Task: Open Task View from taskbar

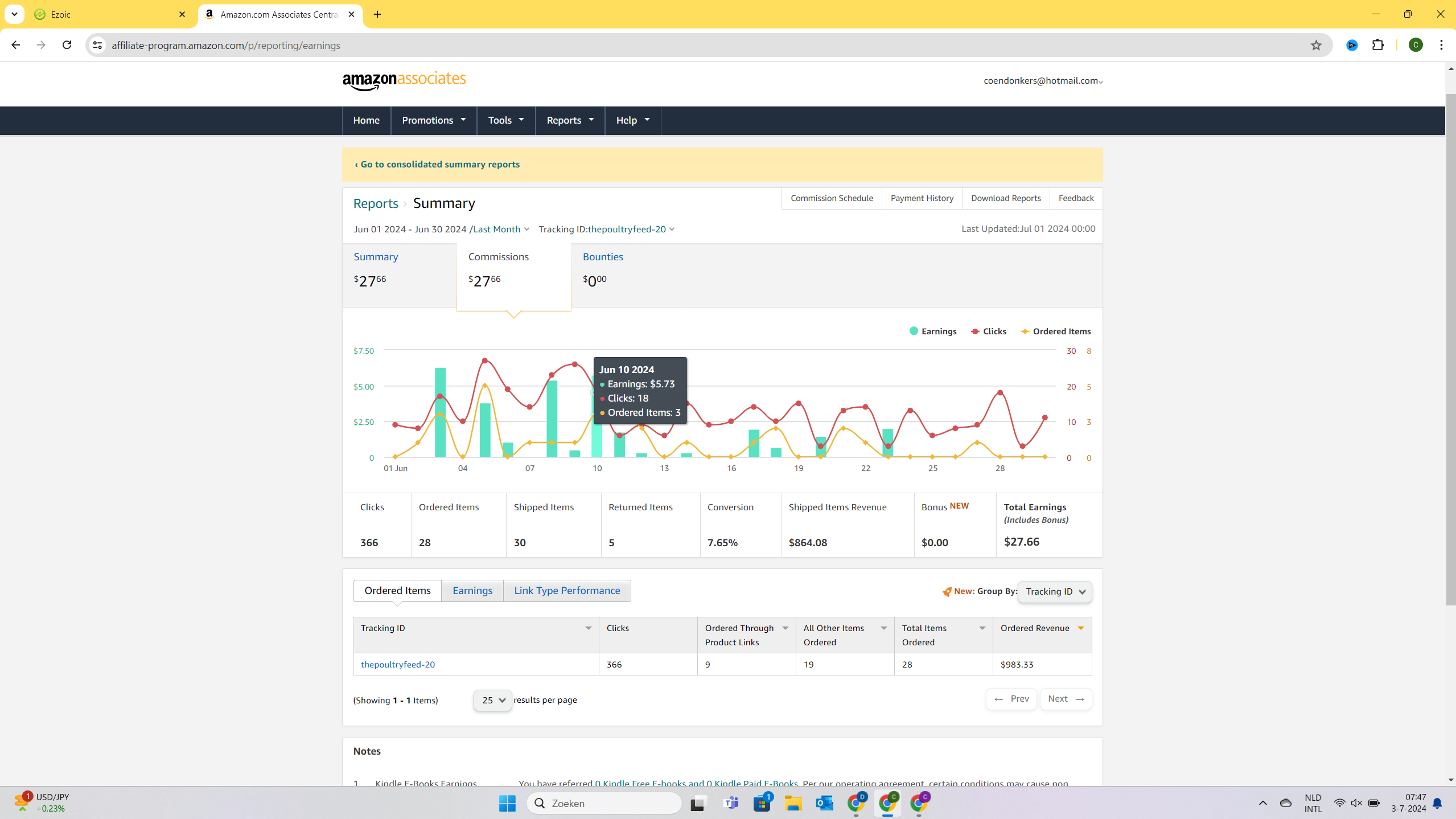Action: point(698,803)
